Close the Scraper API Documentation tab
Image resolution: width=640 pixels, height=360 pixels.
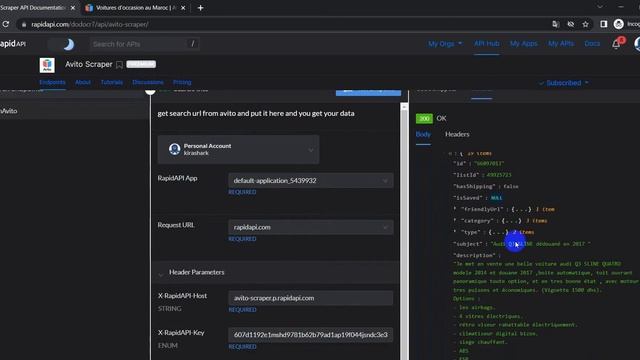tap(73, 8)
